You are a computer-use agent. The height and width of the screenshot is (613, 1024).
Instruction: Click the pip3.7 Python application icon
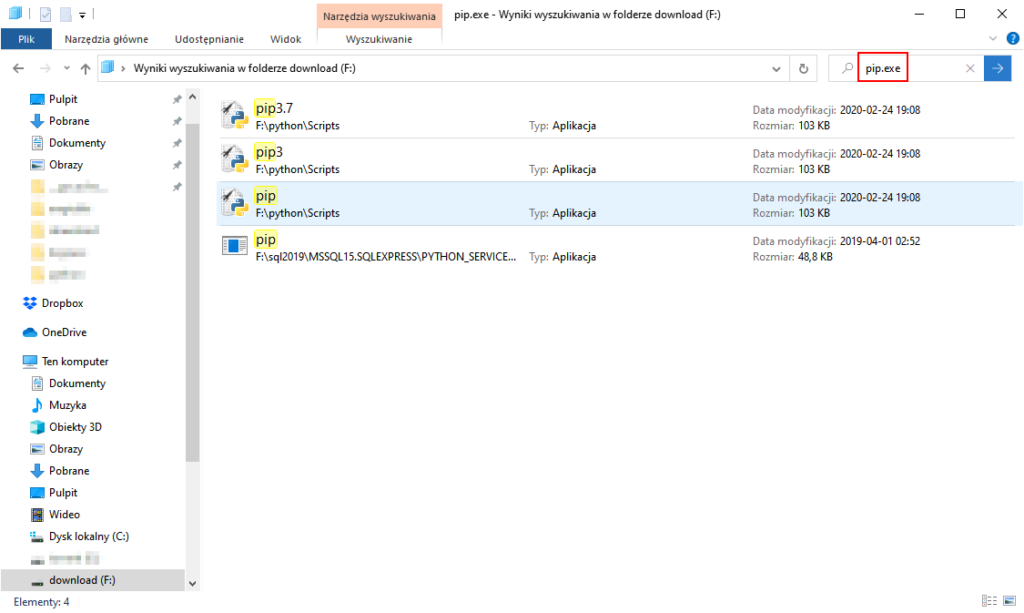click(233, 115)
